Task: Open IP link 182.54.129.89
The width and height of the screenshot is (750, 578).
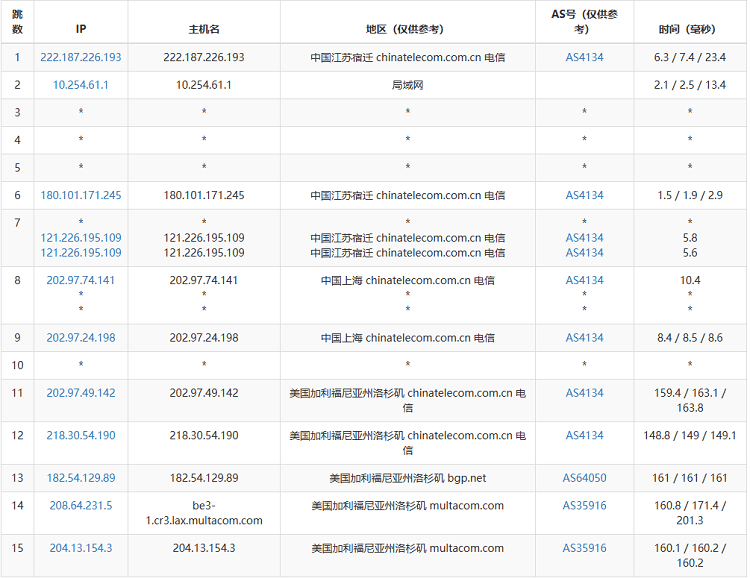Action: point(81,478)
